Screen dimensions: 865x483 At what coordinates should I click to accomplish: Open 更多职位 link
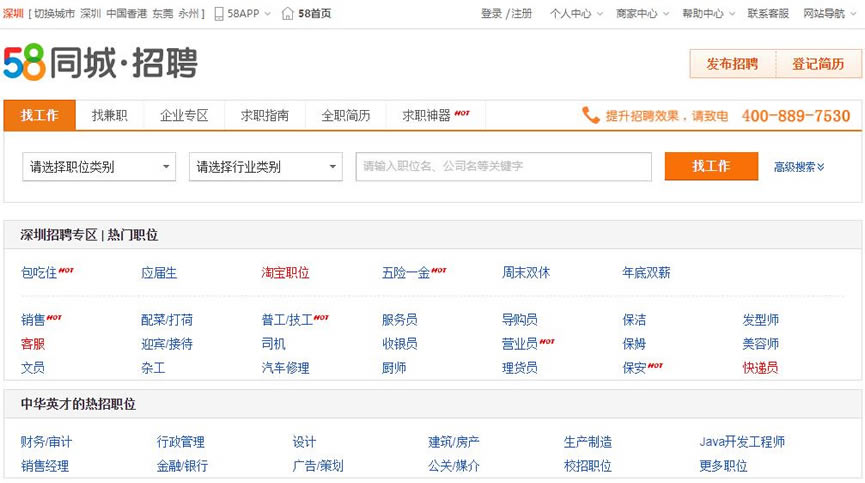[723, 466]
